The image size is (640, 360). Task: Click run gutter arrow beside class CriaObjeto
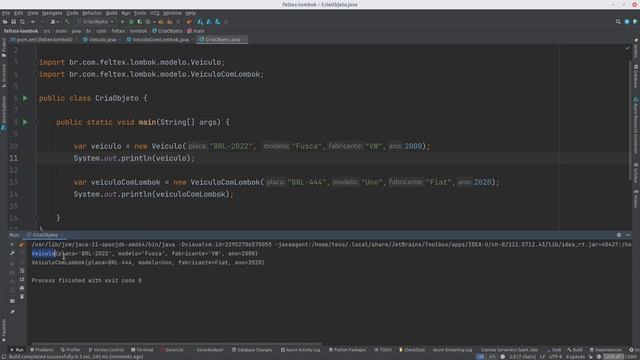pos(25,98)
